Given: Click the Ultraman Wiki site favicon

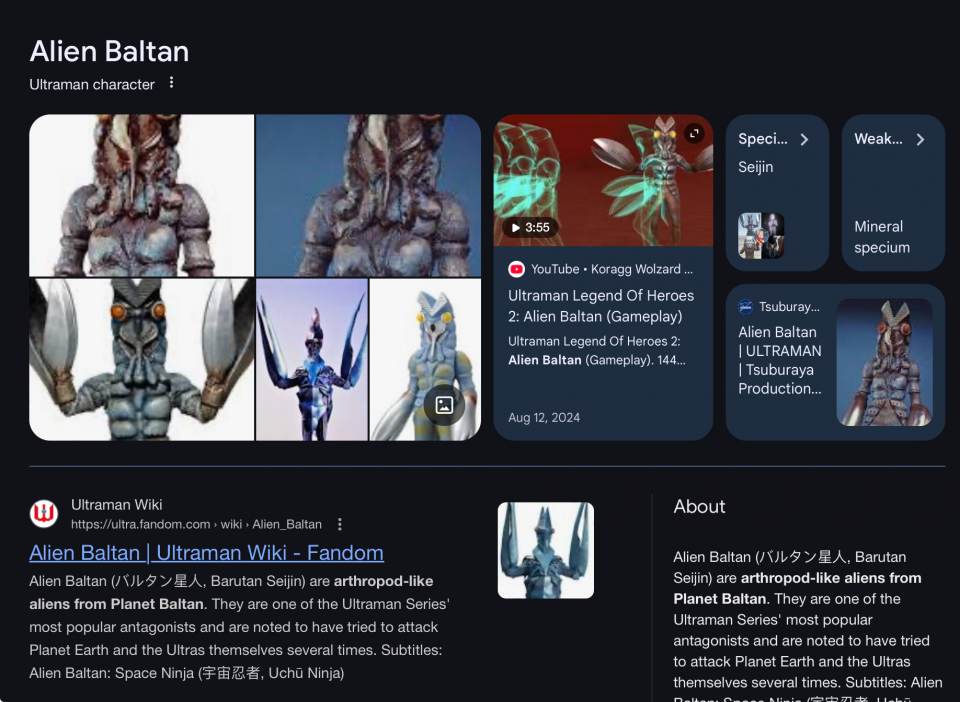Looking at the screenshot, I should click(44, 513).
